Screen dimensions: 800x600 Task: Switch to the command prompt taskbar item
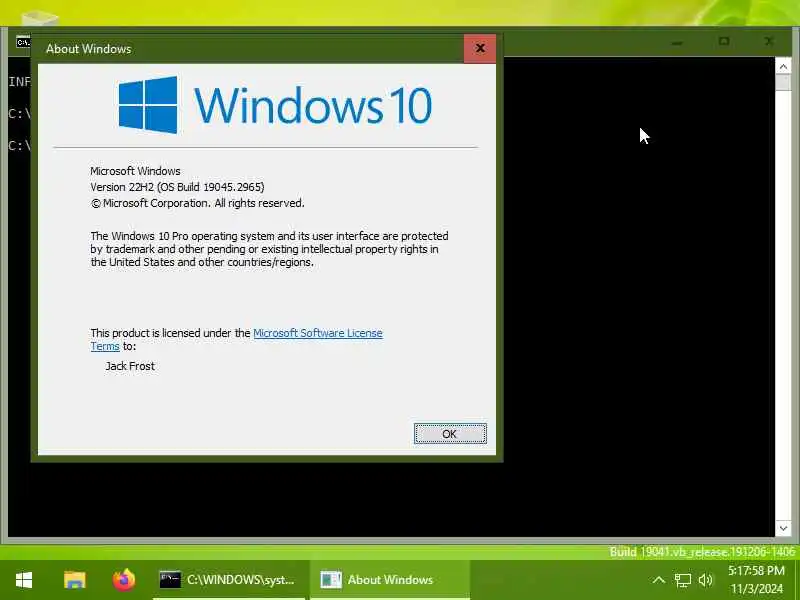(x=229, y=580)
